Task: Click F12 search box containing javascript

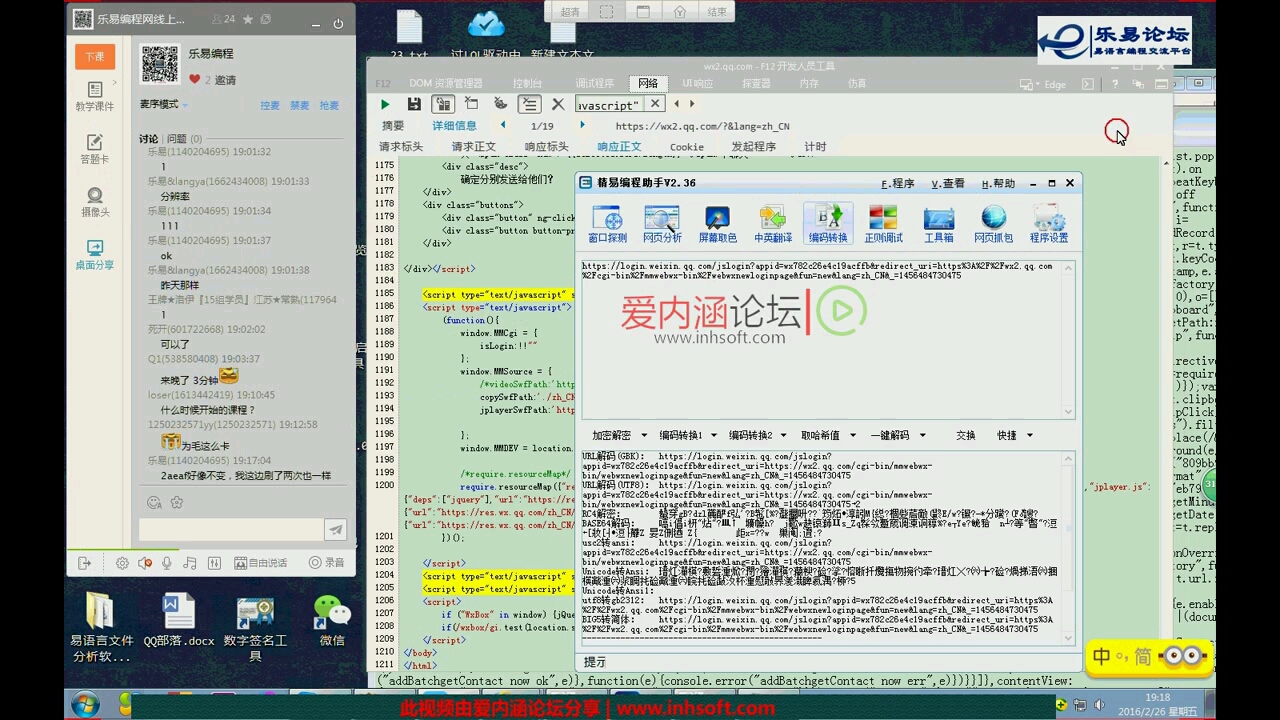Action: (610, 104)
